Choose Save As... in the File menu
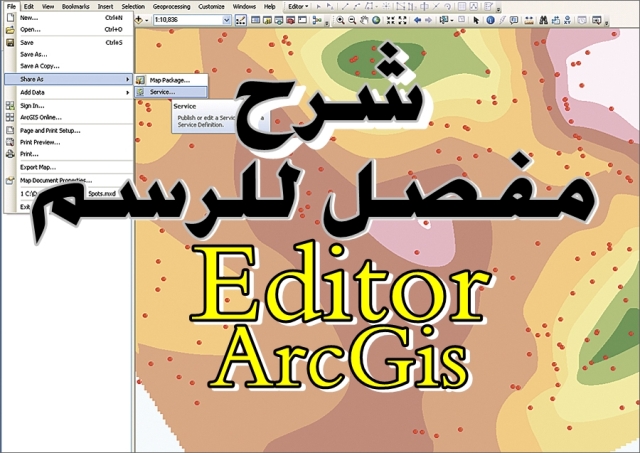This screenshot has width=640, height=453. tap(69, 54)
